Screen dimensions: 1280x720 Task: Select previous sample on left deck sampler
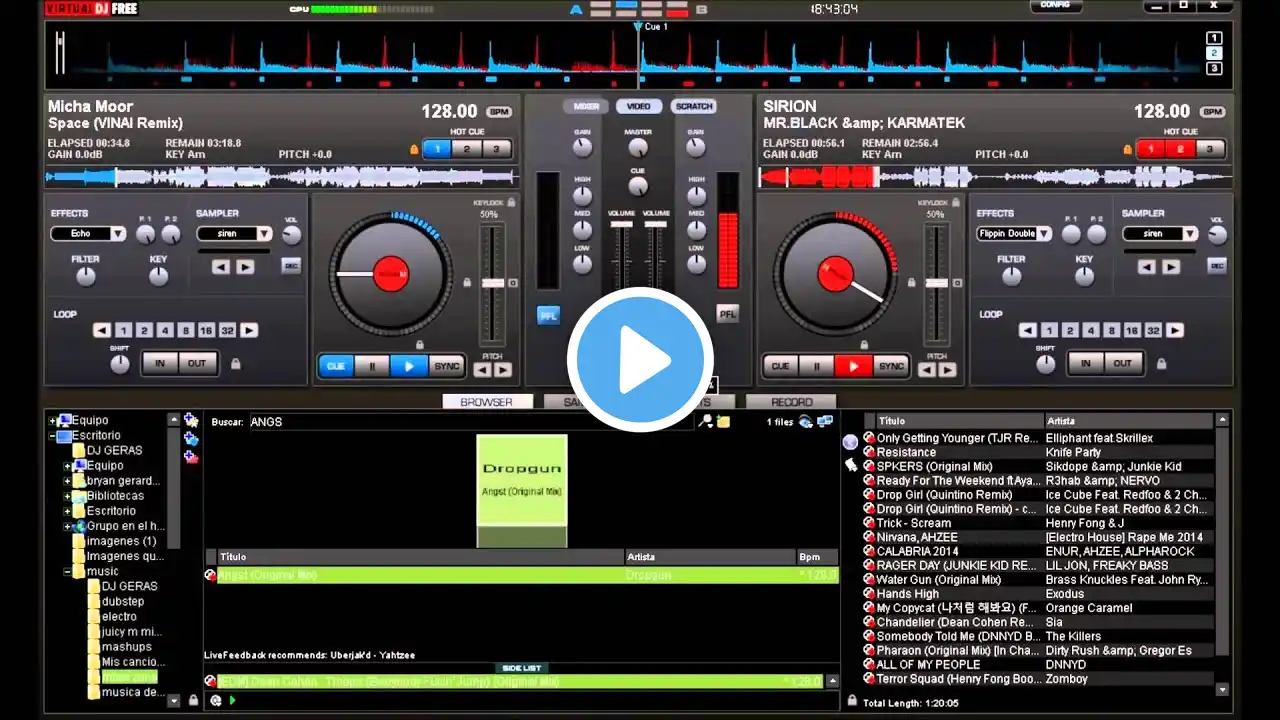(221, 267)
